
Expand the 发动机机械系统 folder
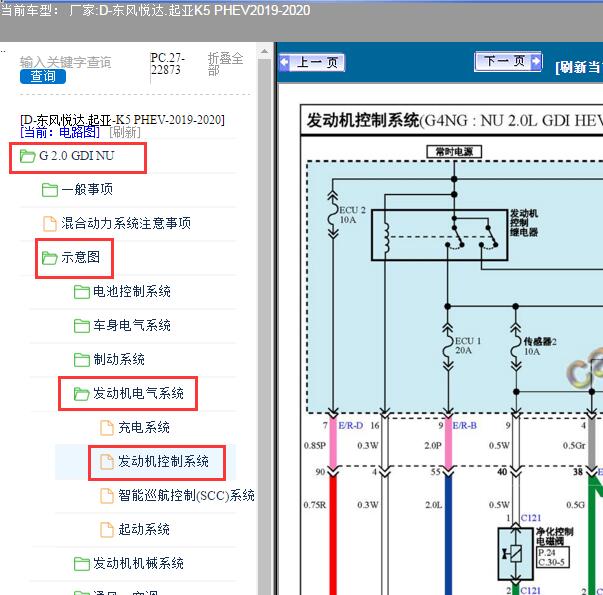tap(138, 563)
